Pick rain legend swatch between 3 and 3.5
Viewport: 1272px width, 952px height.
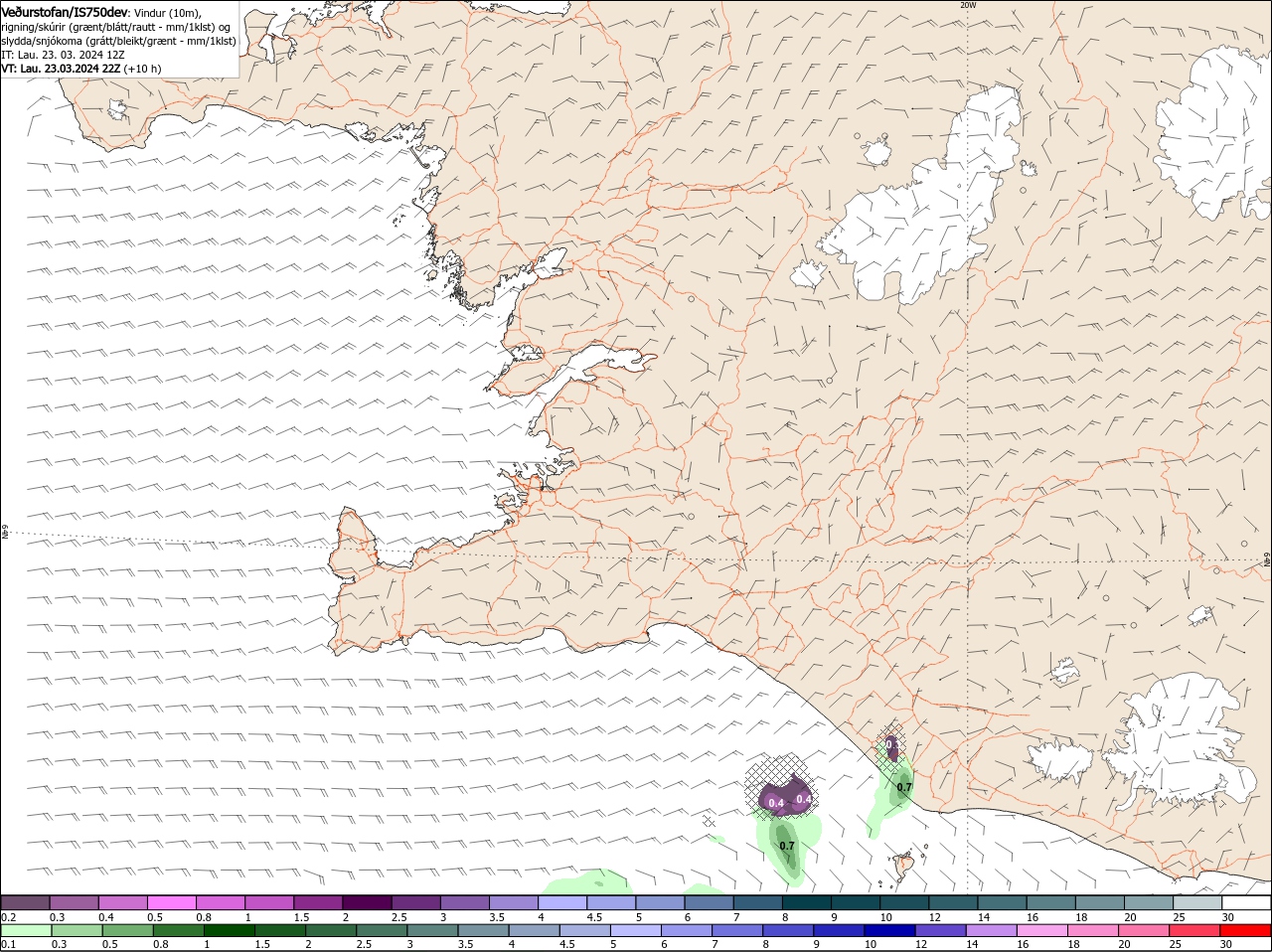[x=433, y=930]
